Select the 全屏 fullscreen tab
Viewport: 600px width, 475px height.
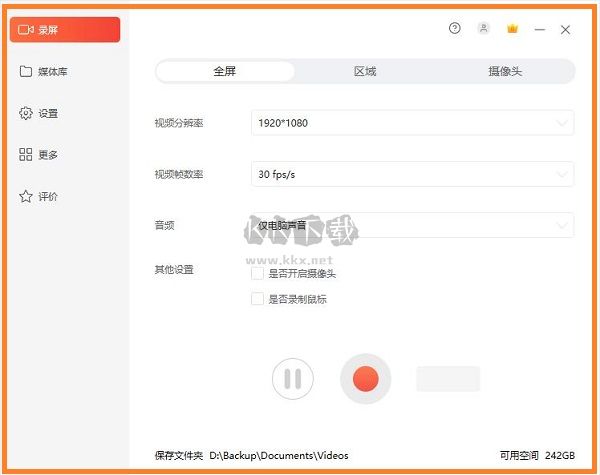pyautogui.click(x=225, y=72)
